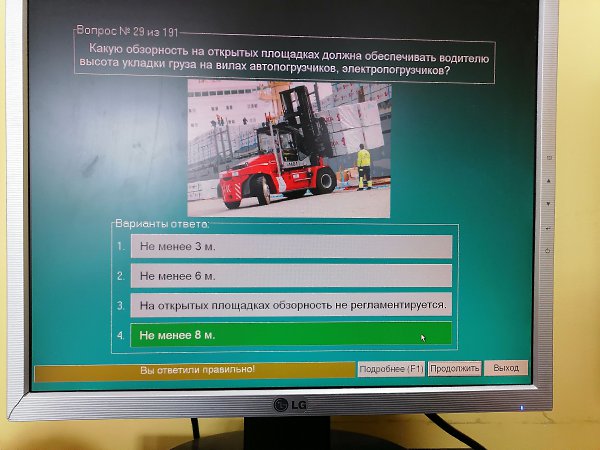Select answer "Не менее 3 м."
This screenshot has width=600, height=450.
291,246
